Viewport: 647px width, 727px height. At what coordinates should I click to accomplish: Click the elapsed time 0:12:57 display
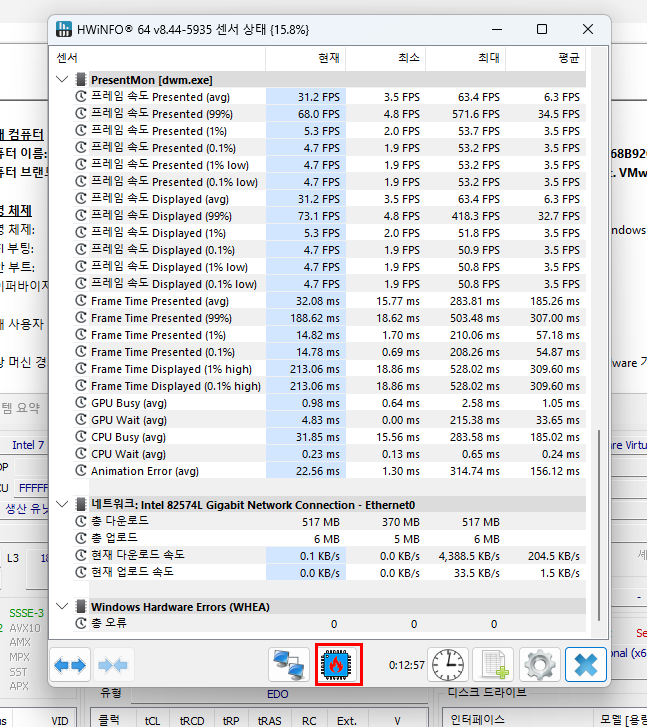(406, 665)
